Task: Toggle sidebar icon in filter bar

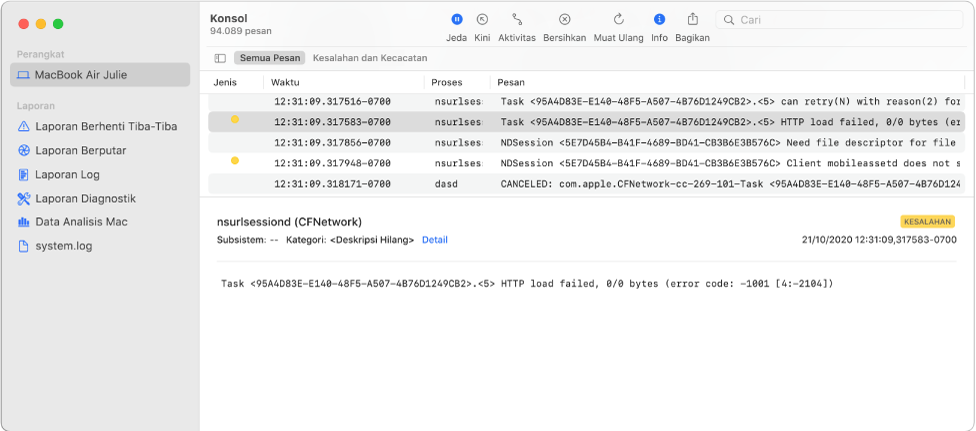Action: (x=220, y=58)
